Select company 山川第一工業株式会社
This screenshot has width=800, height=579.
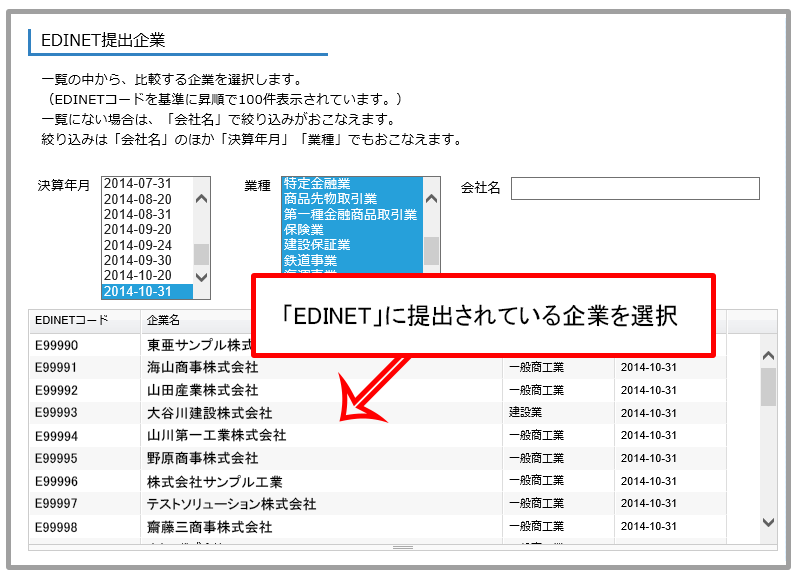click(216, 435)
